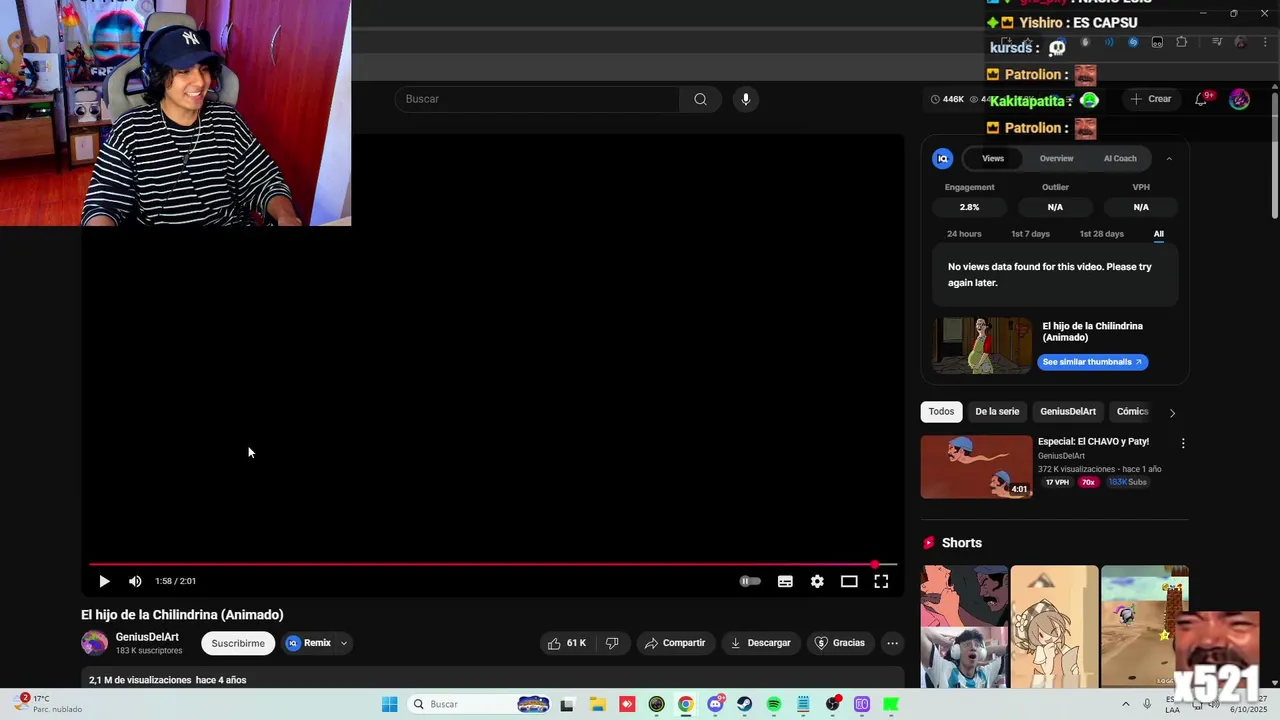Open options menu for El CHAVO y Paty video
Image resolution: width=1280 pixels, height=720 pixels.
(1183, 443)
